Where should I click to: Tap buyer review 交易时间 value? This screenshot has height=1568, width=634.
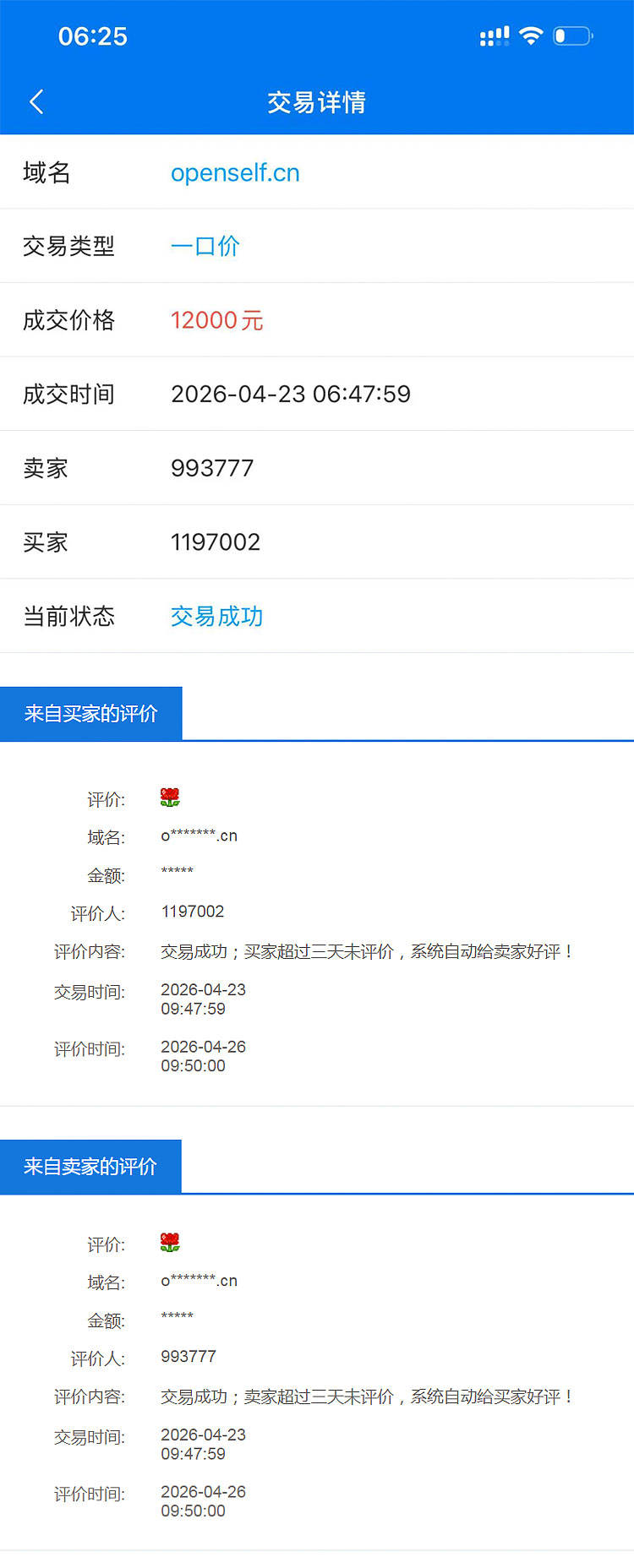pos(204,999)
